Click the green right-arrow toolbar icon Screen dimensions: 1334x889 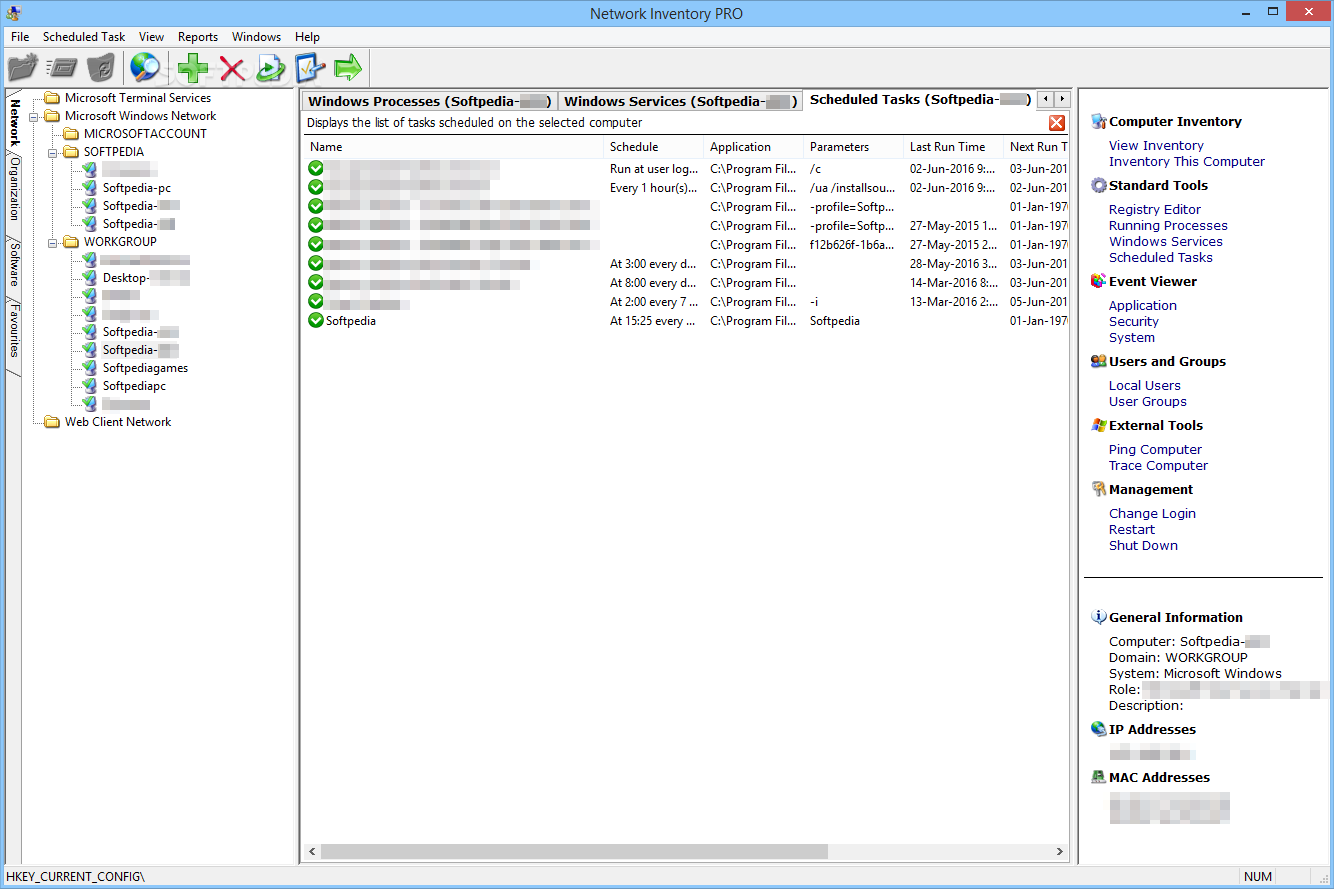coord(348,68)
